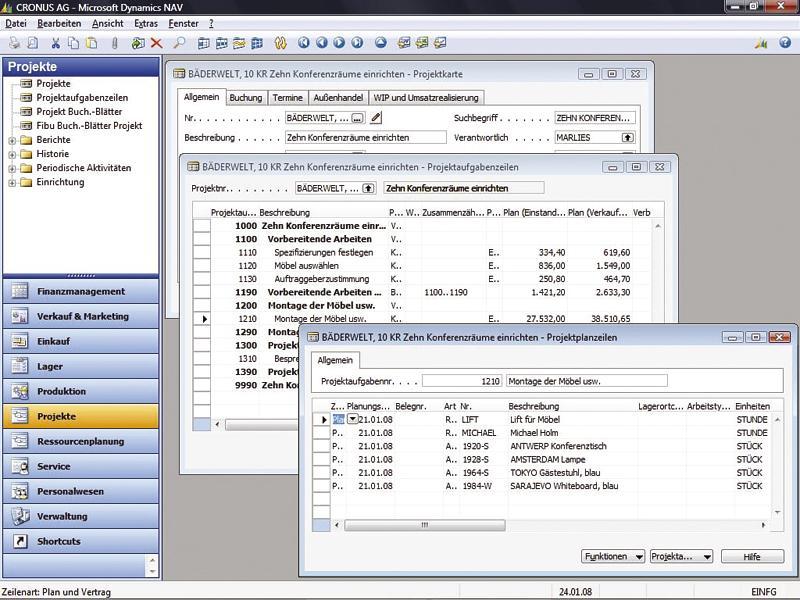800x600 pixels.
Task: Click the Projektaufgabennr. field showing 1210
Action: [462, 381]
